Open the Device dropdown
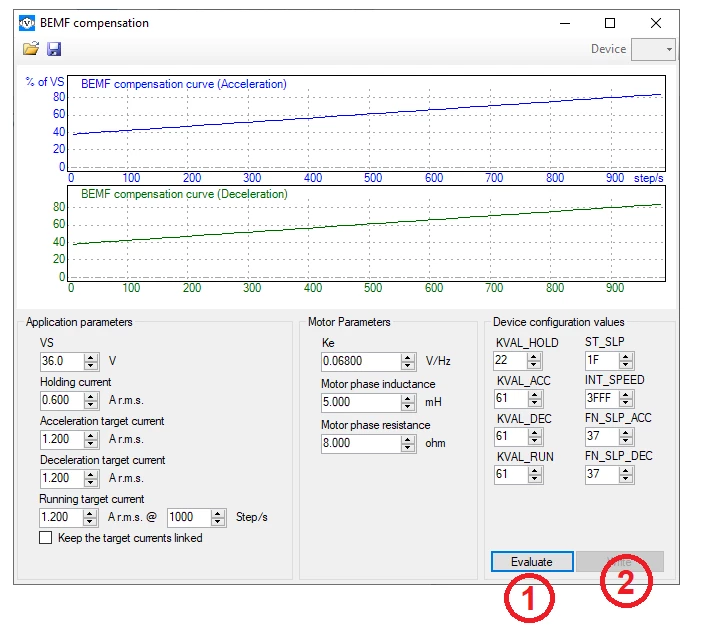Viewport: 704px width, 633px height. tap(653, 49)
